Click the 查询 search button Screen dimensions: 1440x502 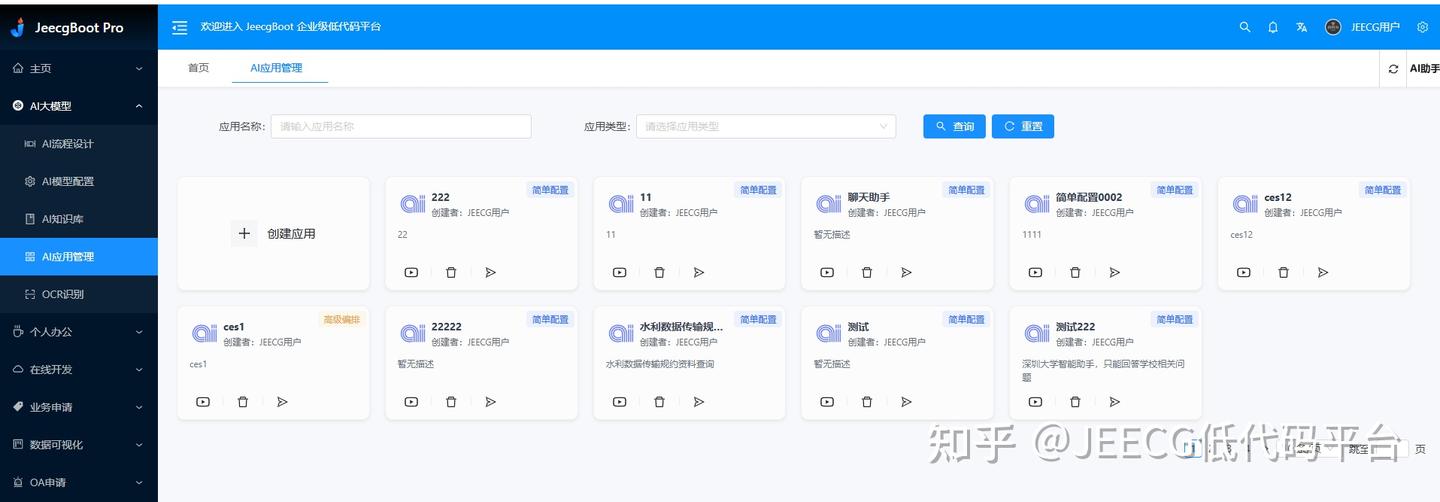[x=954, y=126]
